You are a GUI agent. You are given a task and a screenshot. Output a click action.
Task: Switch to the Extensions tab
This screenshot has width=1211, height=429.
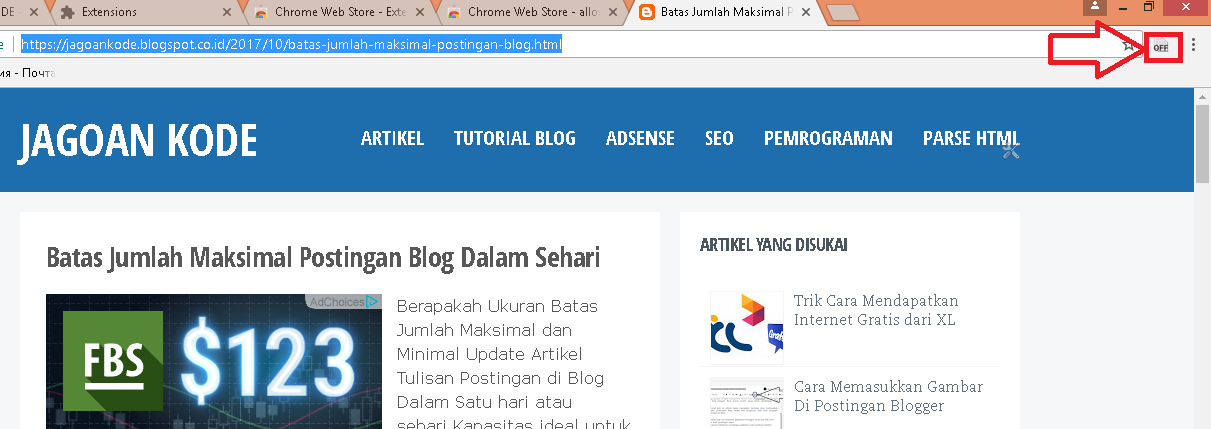[x=144, y=12]
